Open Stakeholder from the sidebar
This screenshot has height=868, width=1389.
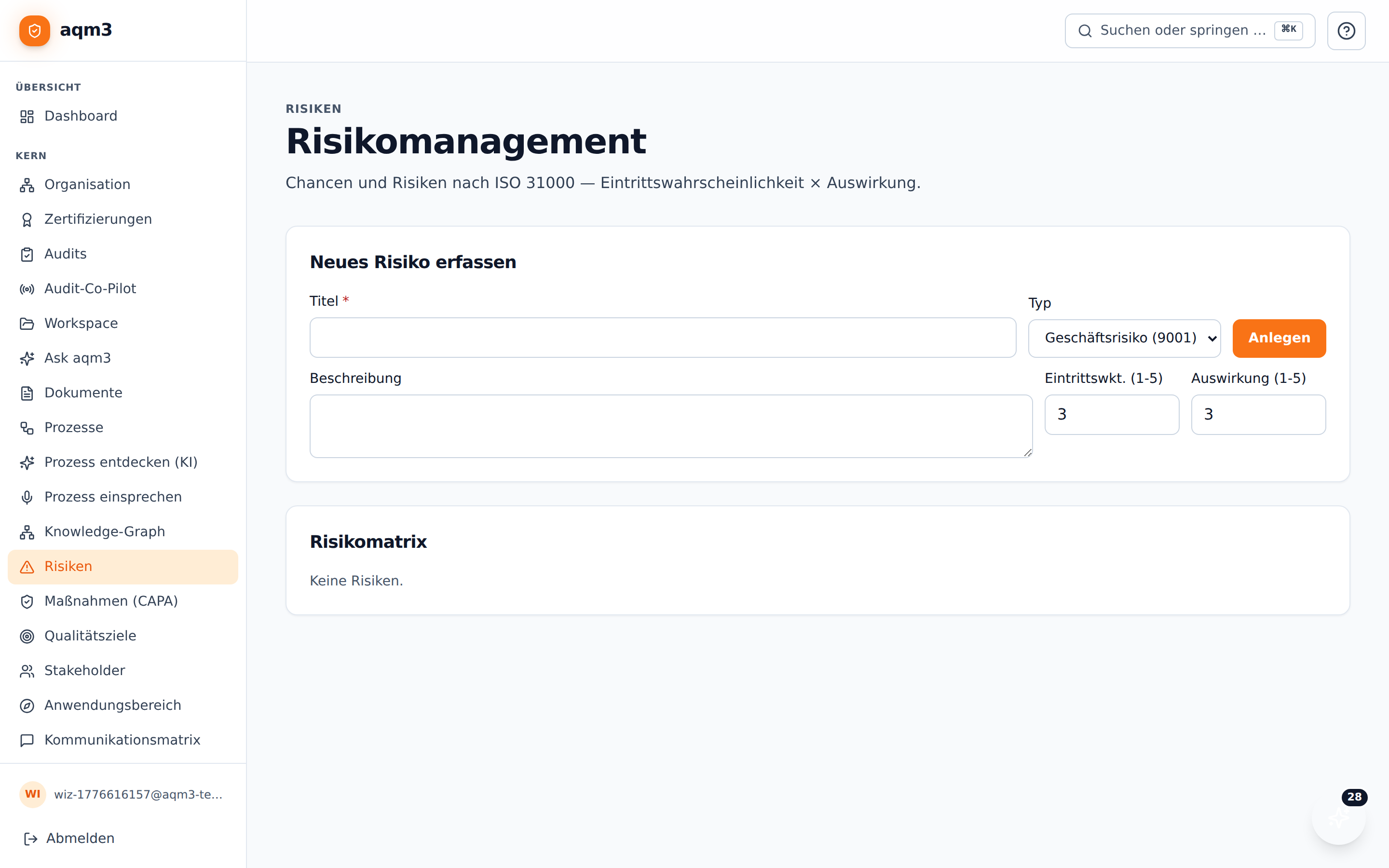tap(123, 671)
